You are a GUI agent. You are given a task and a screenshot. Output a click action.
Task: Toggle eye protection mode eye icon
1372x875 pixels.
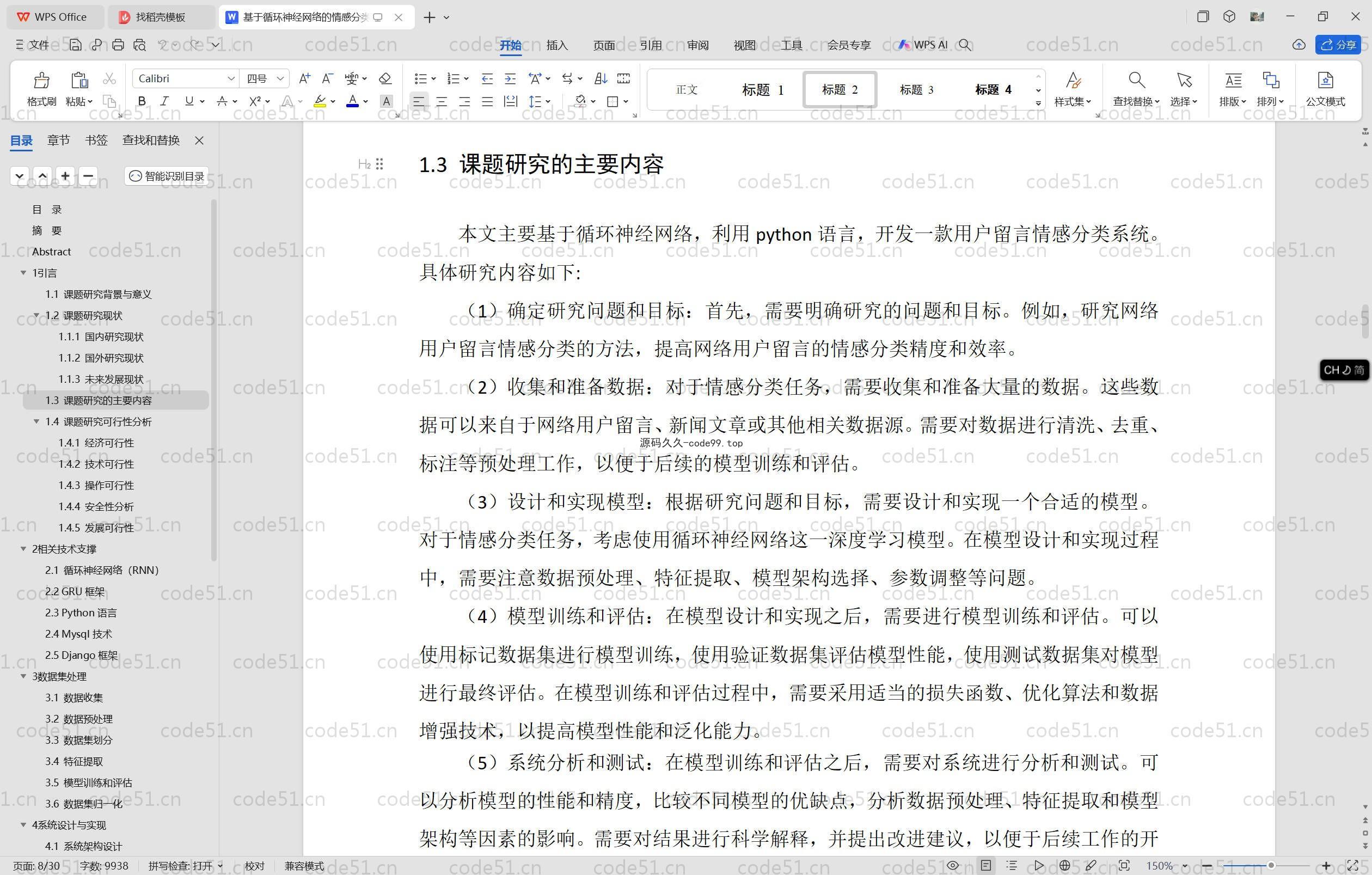953,865
